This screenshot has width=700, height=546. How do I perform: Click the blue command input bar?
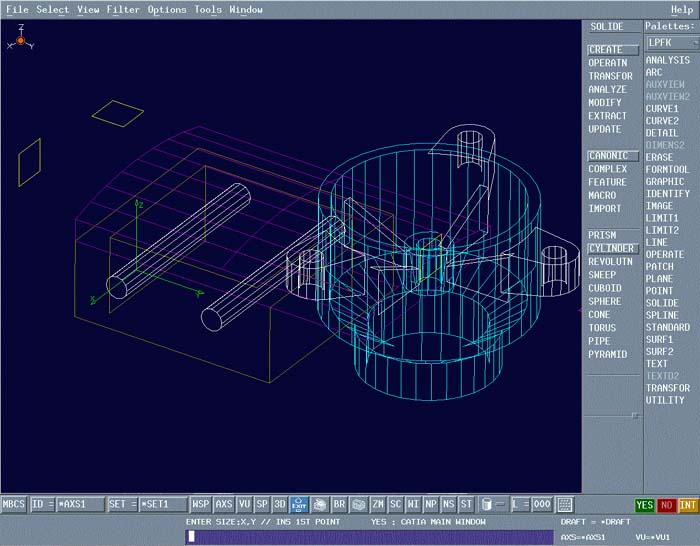(368, 537)
